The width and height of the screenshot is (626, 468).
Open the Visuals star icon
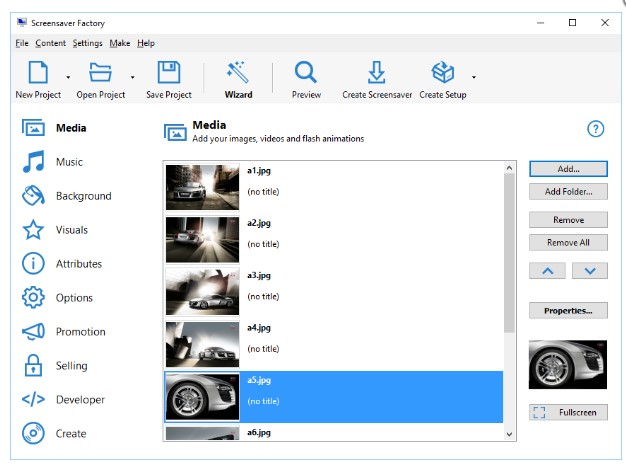click(x=34, y=230)
